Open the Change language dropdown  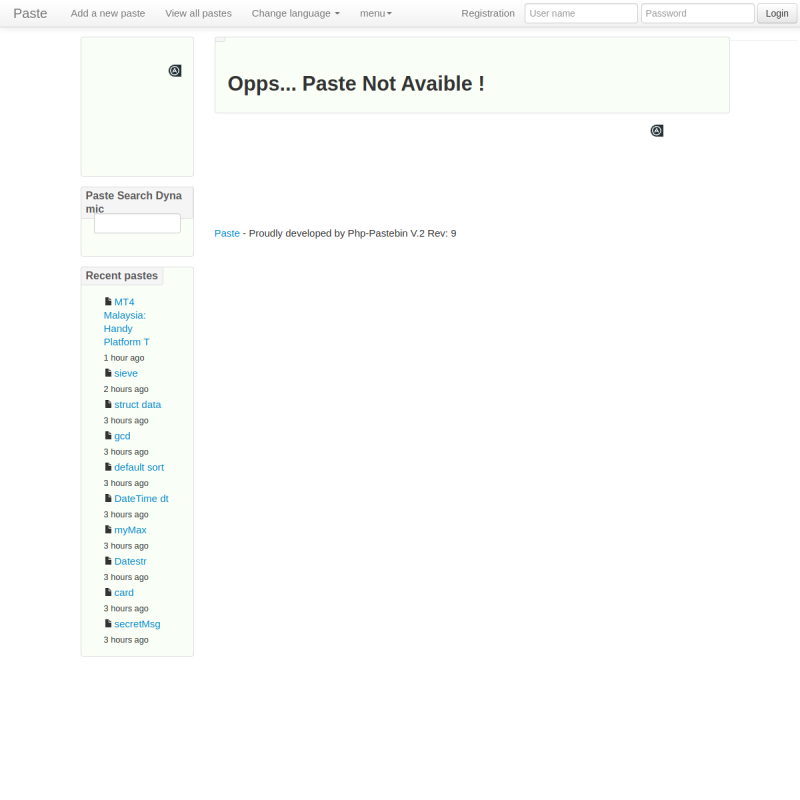[x=295, y=13]
